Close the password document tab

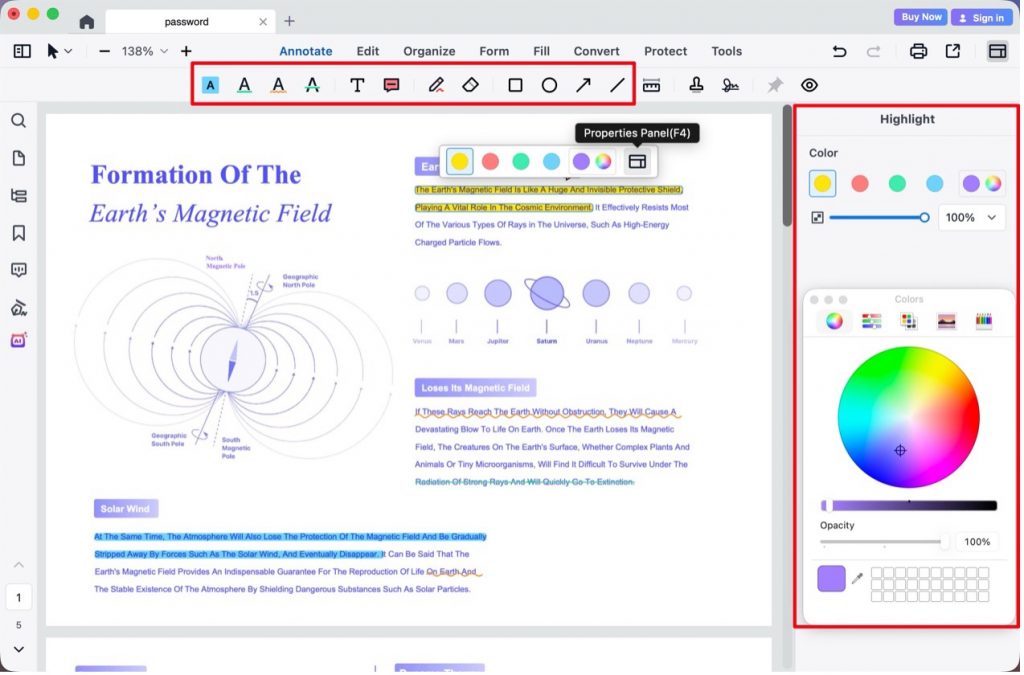[263, 22]
